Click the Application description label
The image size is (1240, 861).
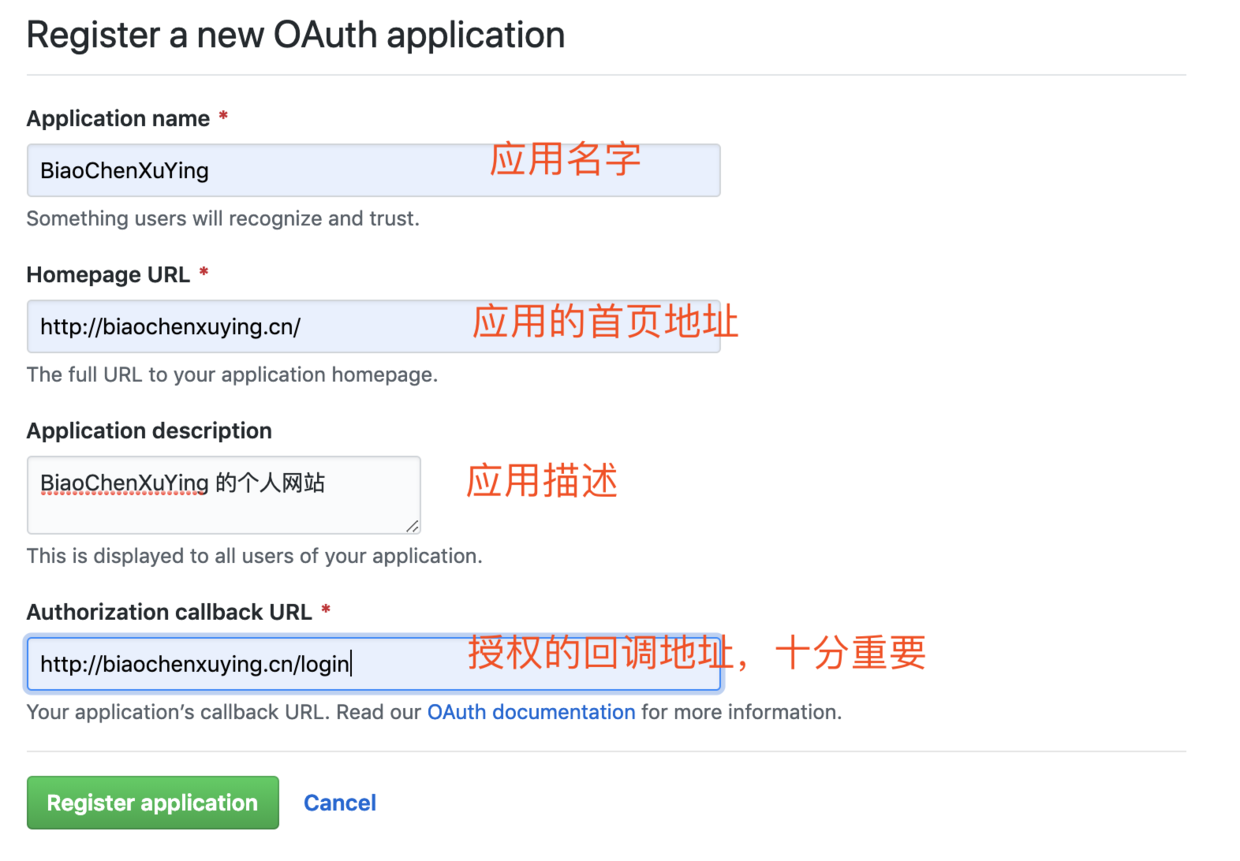tap(149, 431)
